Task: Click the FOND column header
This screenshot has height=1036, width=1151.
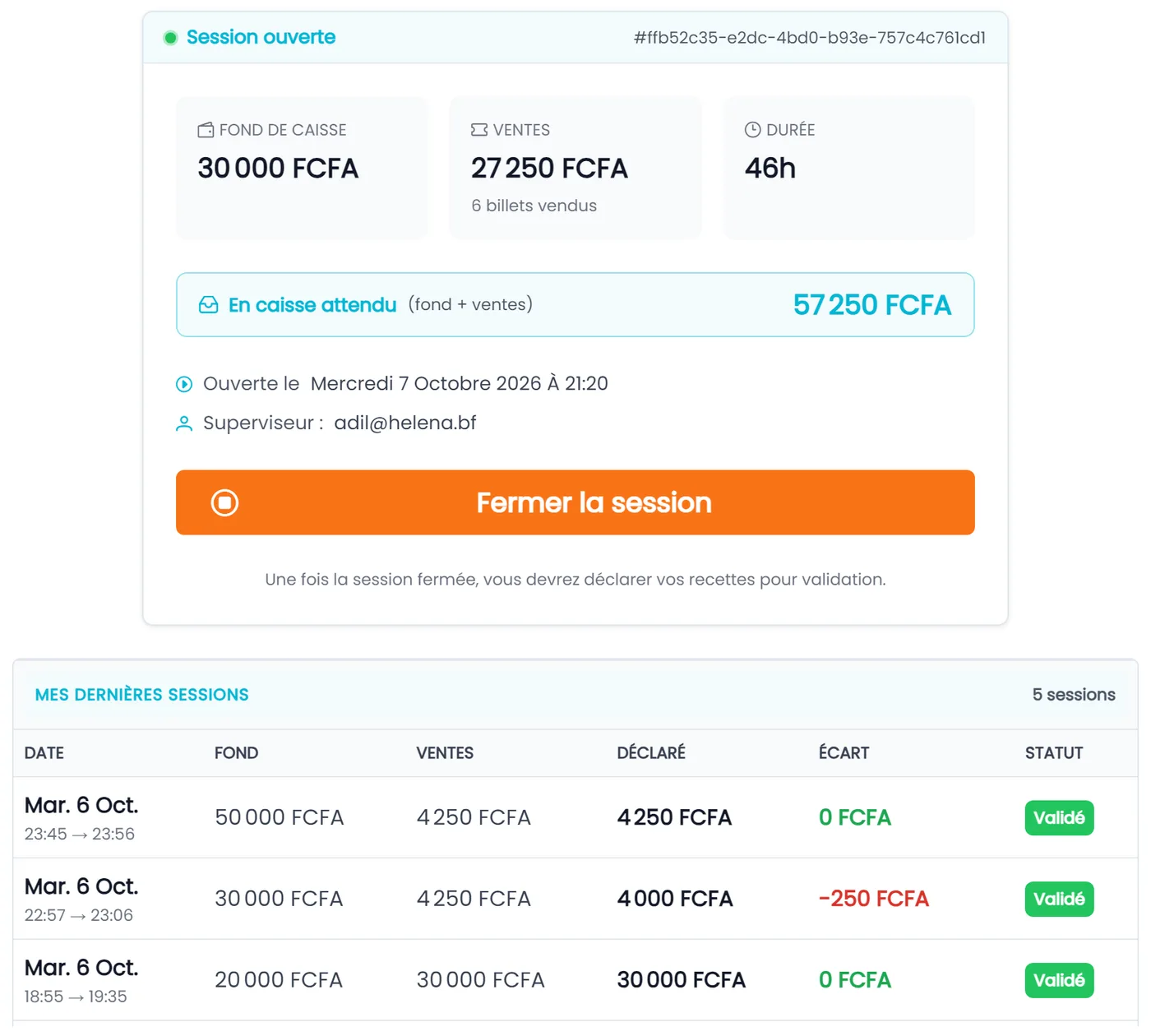Action: (x=237, y=753)
